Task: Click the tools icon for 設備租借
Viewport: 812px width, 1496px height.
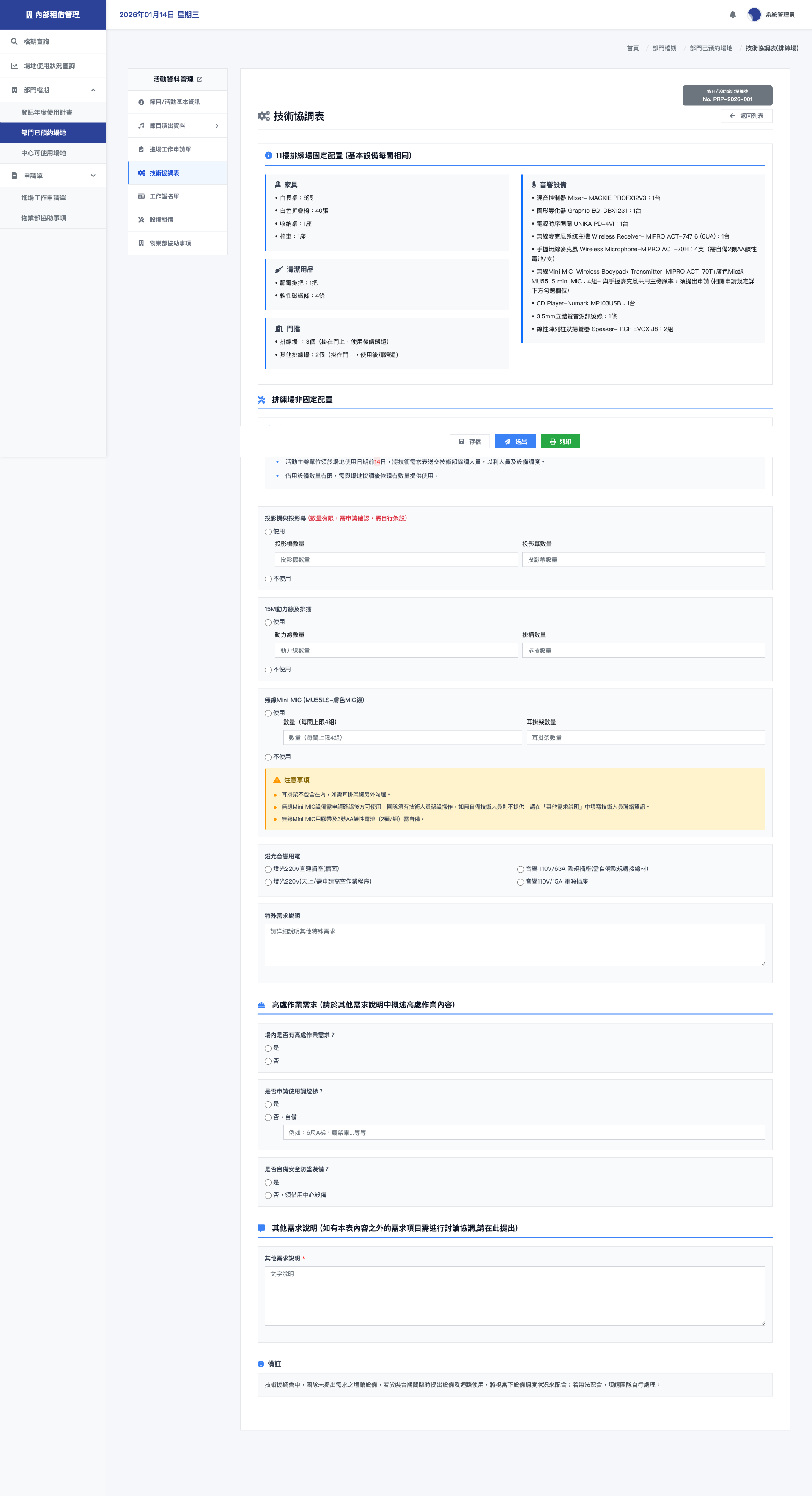Action: tap(141, 220)
